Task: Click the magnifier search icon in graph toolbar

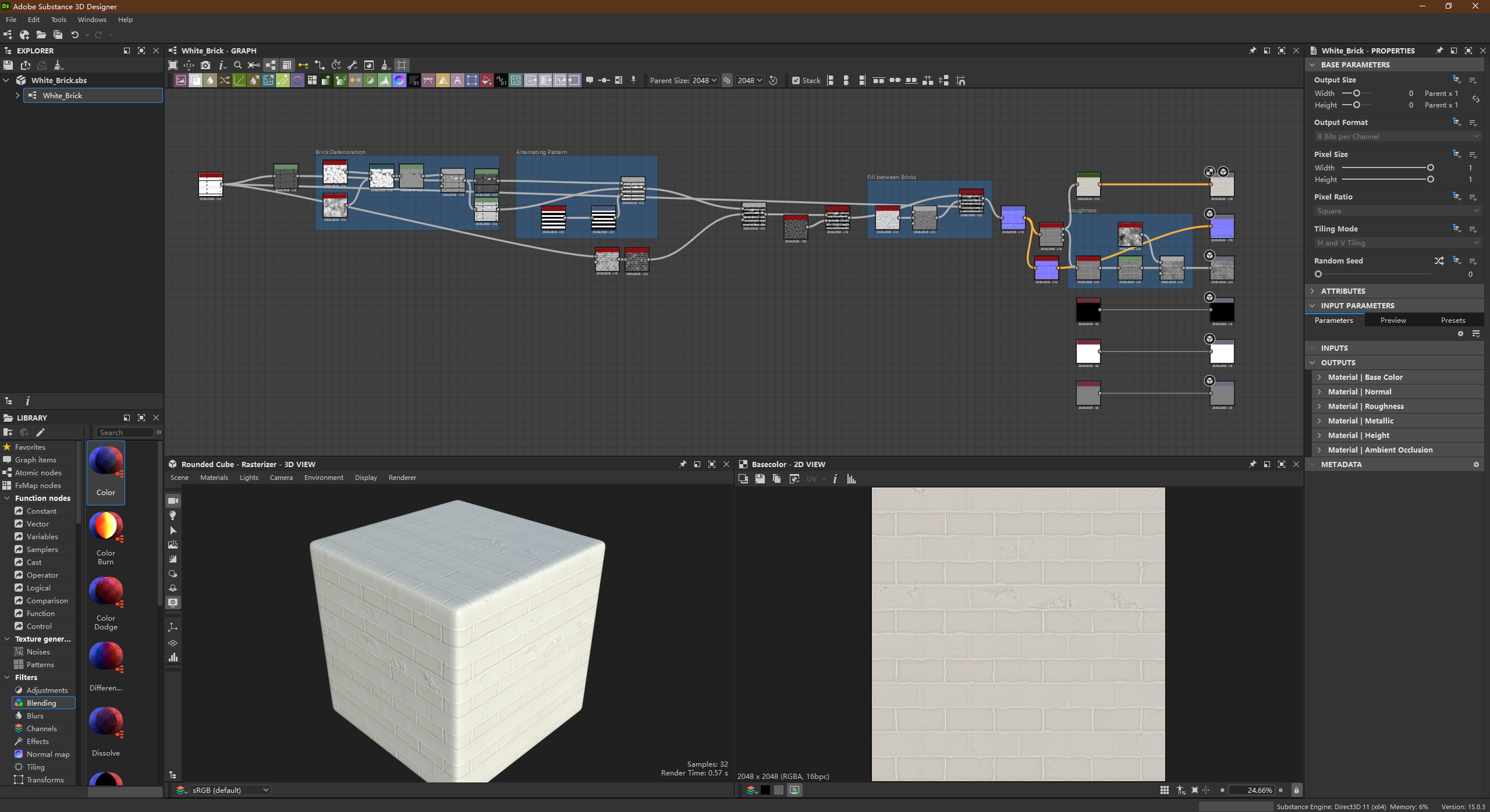Action: tap(237, 65)
